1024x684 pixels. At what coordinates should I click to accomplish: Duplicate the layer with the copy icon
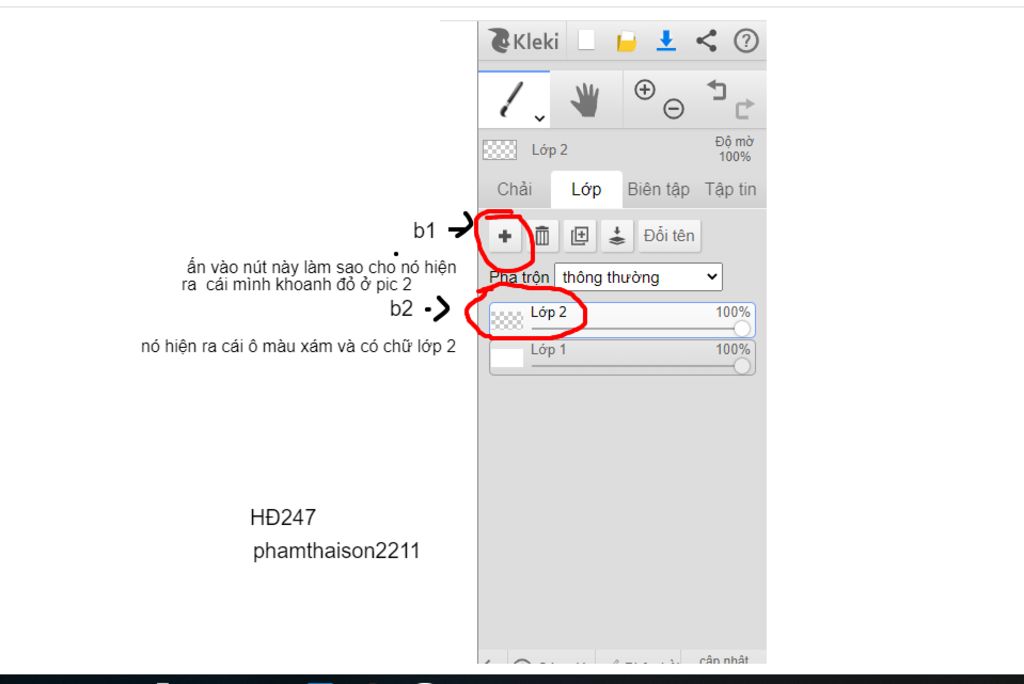[579, 236]
